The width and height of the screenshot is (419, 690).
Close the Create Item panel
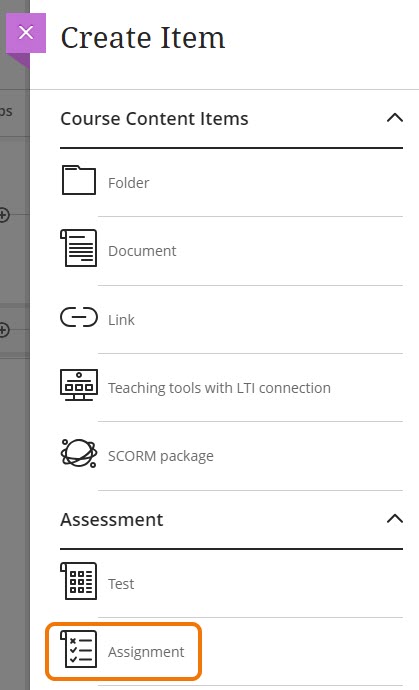26,33
